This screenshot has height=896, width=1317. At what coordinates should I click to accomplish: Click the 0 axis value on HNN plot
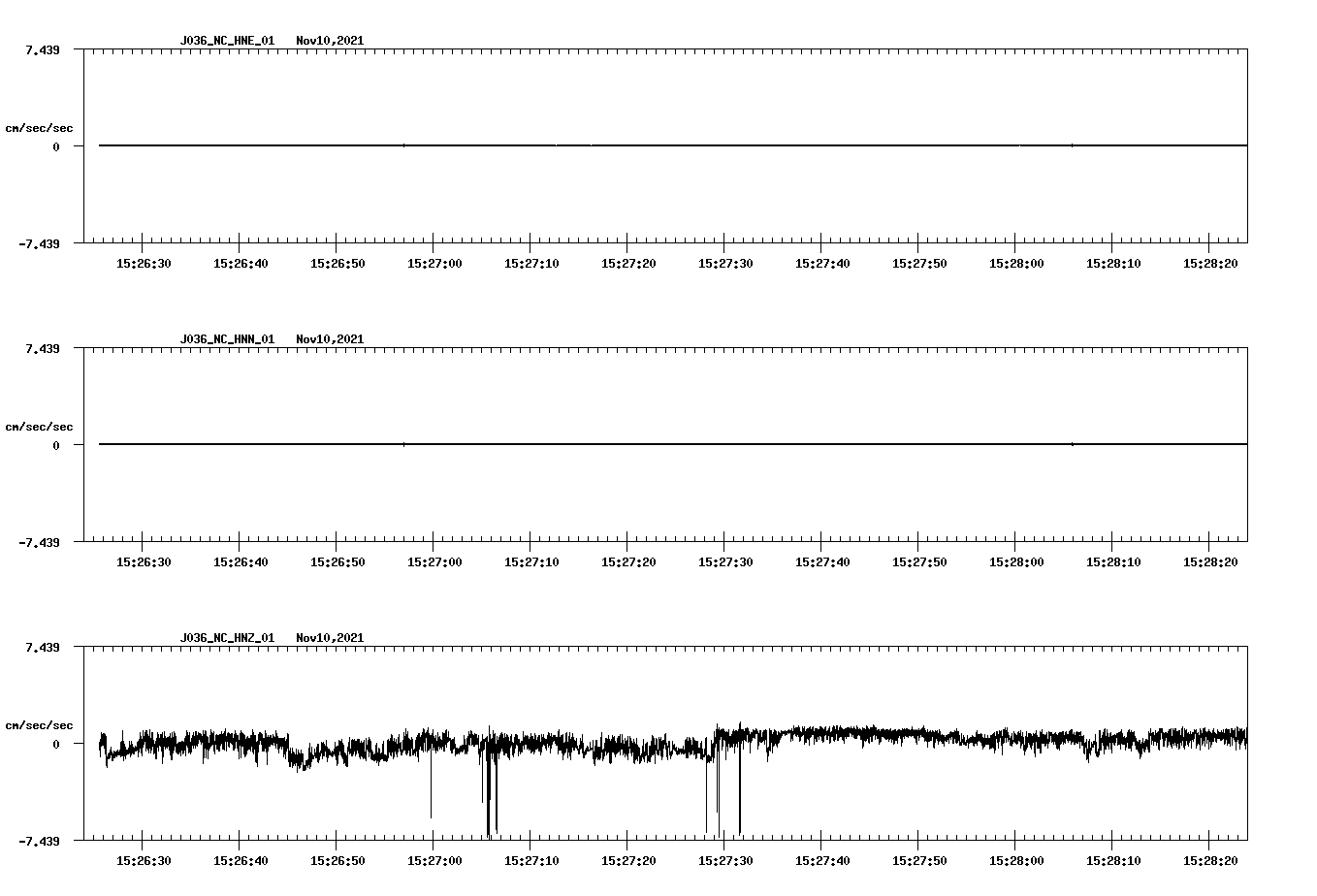[x=56, y=445]
